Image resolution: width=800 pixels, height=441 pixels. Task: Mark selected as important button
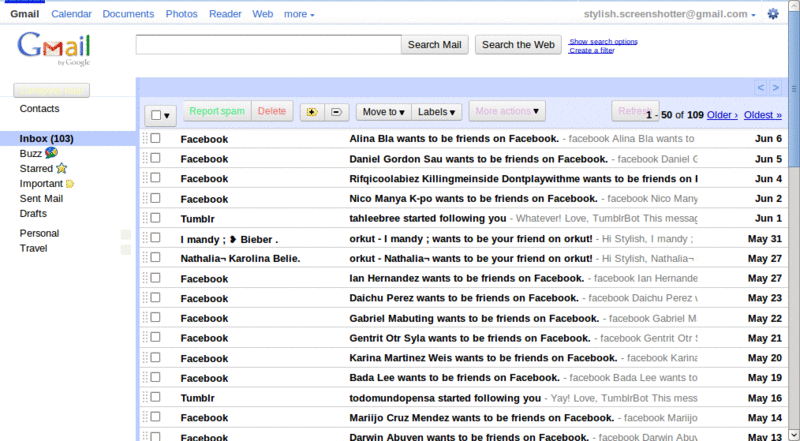point(312,112)
